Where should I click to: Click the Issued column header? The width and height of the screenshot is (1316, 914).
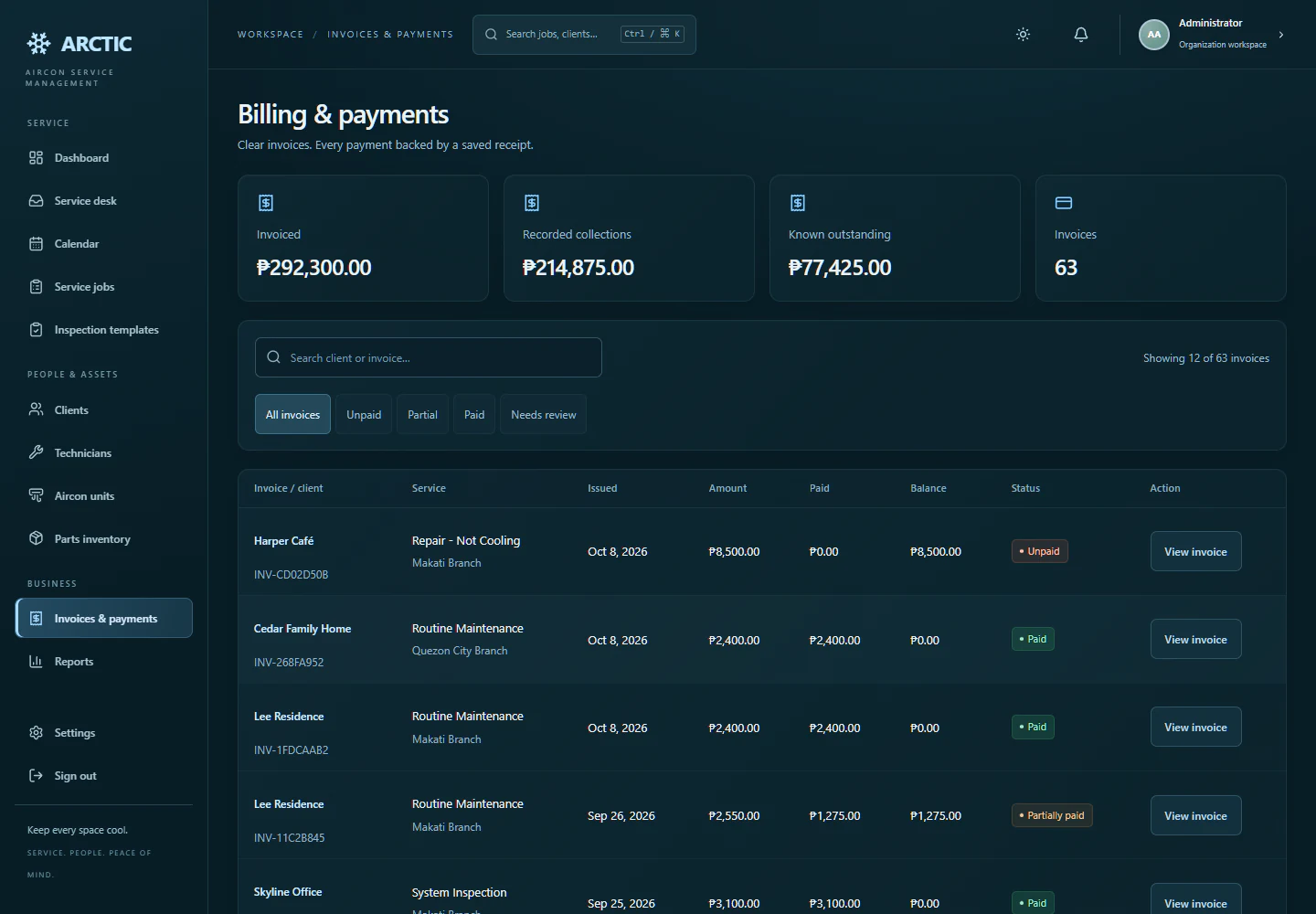tap(602, 488)
